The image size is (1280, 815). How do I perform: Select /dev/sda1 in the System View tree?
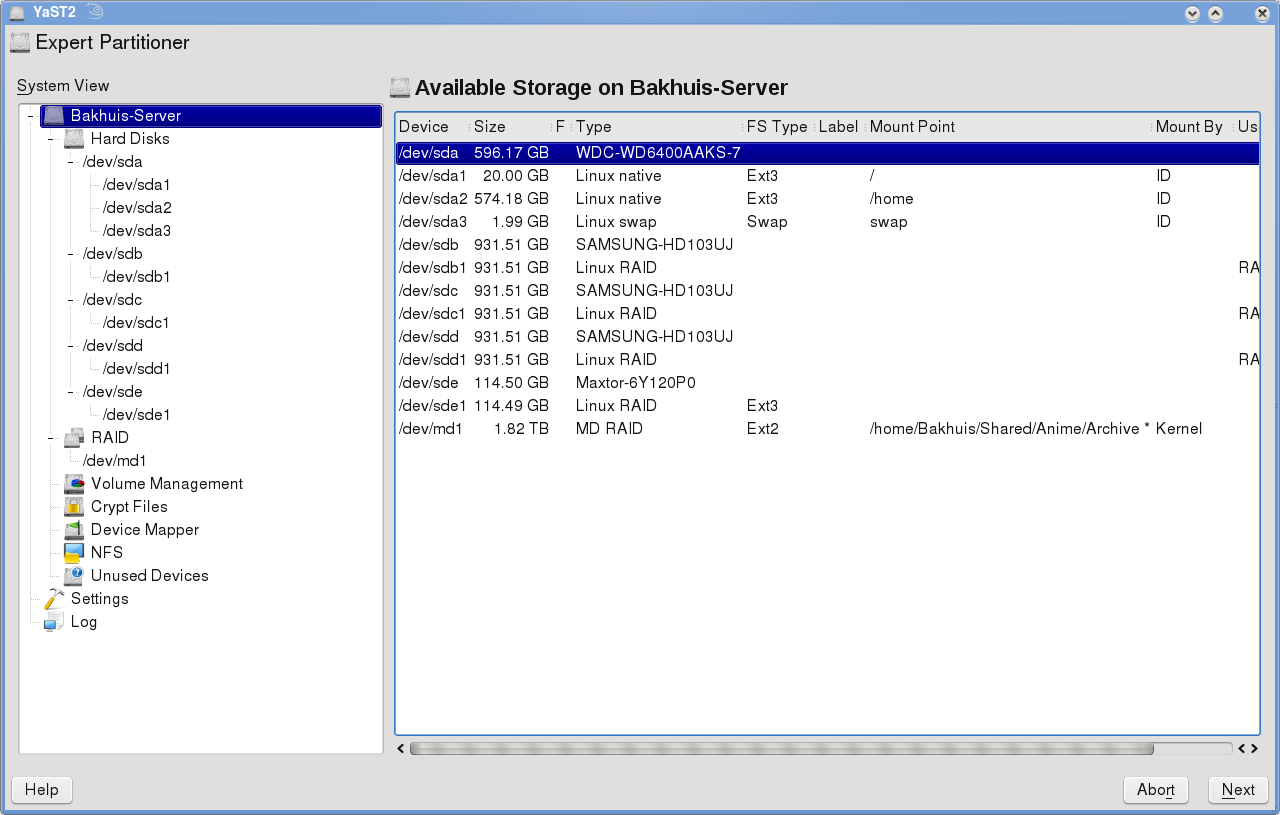(x=137, y=185)
